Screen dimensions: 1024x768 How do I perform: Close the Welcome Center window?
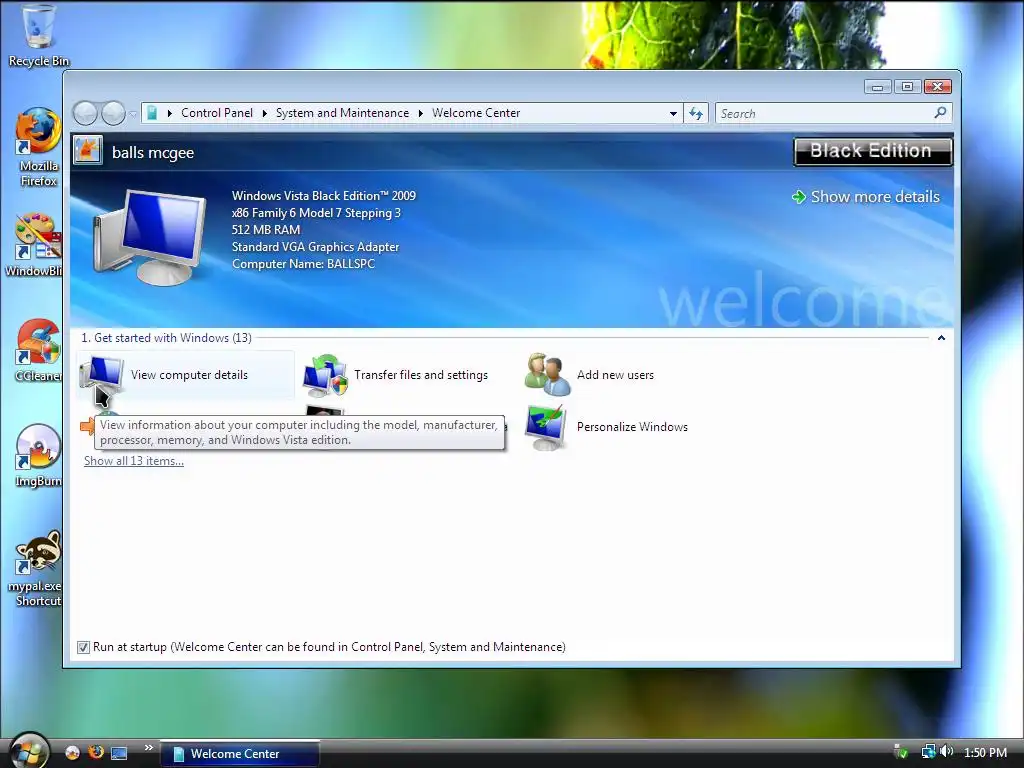point(938,86)
